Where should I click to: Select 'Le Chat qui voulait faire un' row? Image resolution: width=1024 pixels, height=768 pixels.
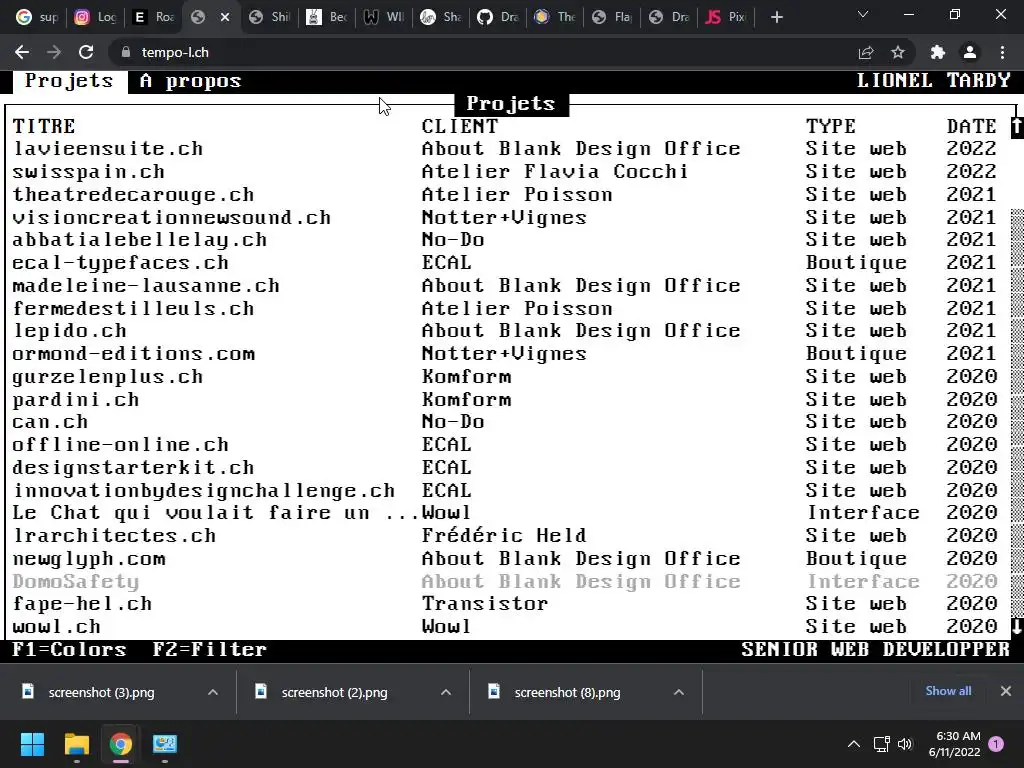click(x=505, y=513)
